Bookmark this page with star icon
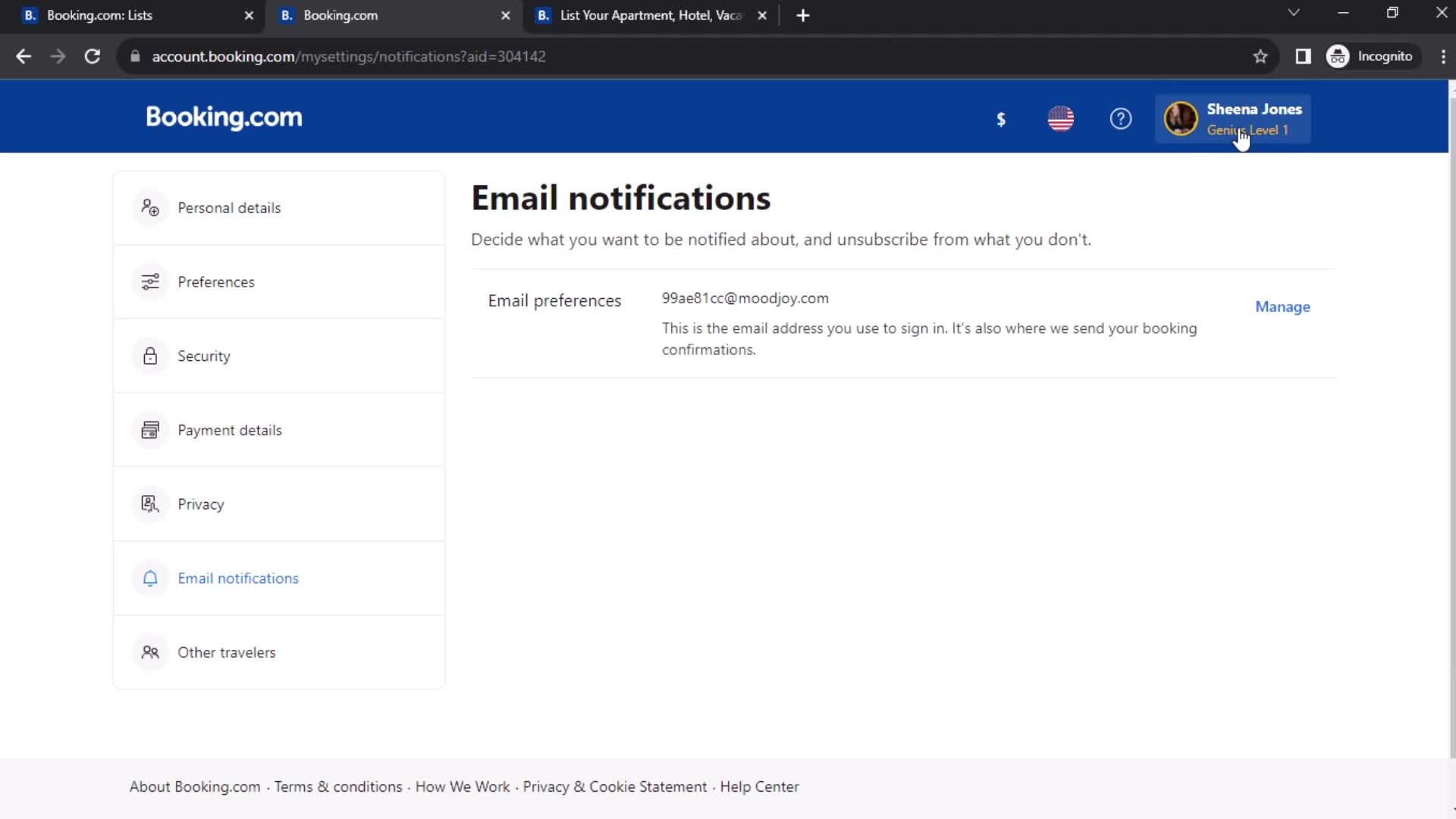The width and height of the screenshot is (1456, 819). click(1260, 56)
